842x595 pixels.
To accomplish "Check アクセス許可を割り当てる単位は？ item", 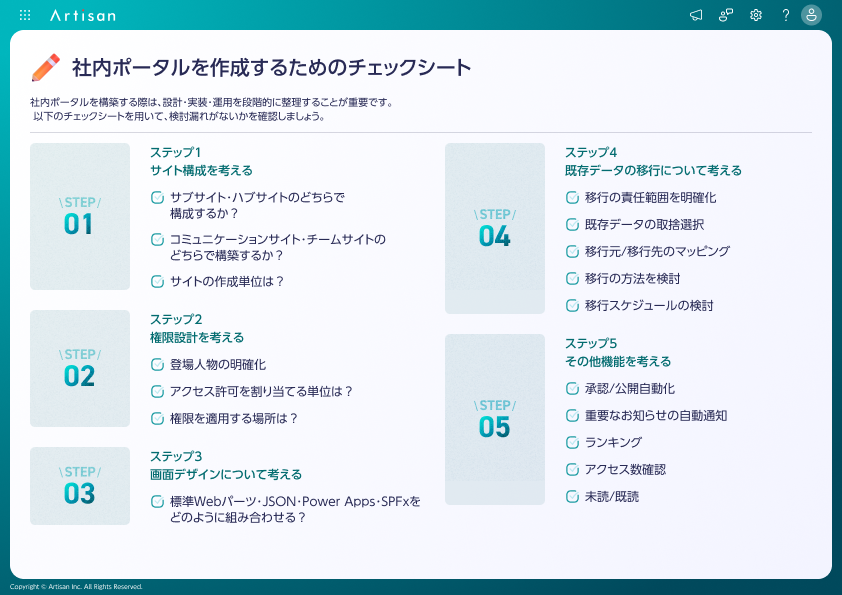I will click(x=157, y=391).
